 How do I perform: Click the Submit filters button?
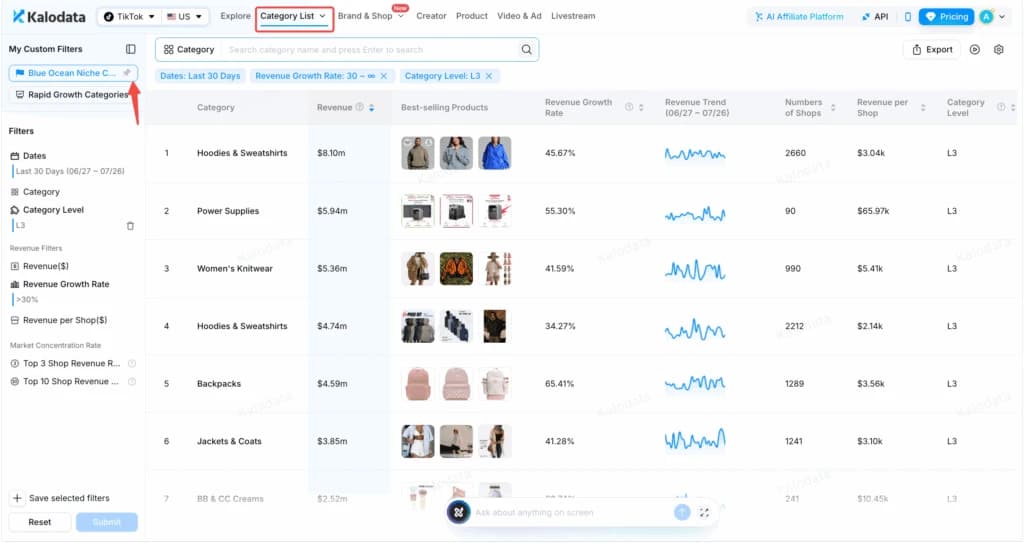[x=106, y=522]
